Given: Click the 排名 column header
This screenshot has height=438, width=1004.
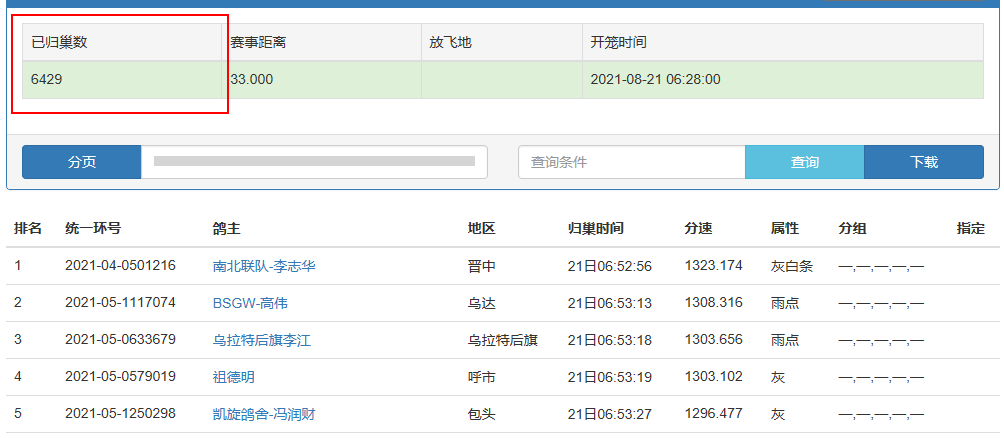Looking at the screenshot, I should (x=28, y=229).
